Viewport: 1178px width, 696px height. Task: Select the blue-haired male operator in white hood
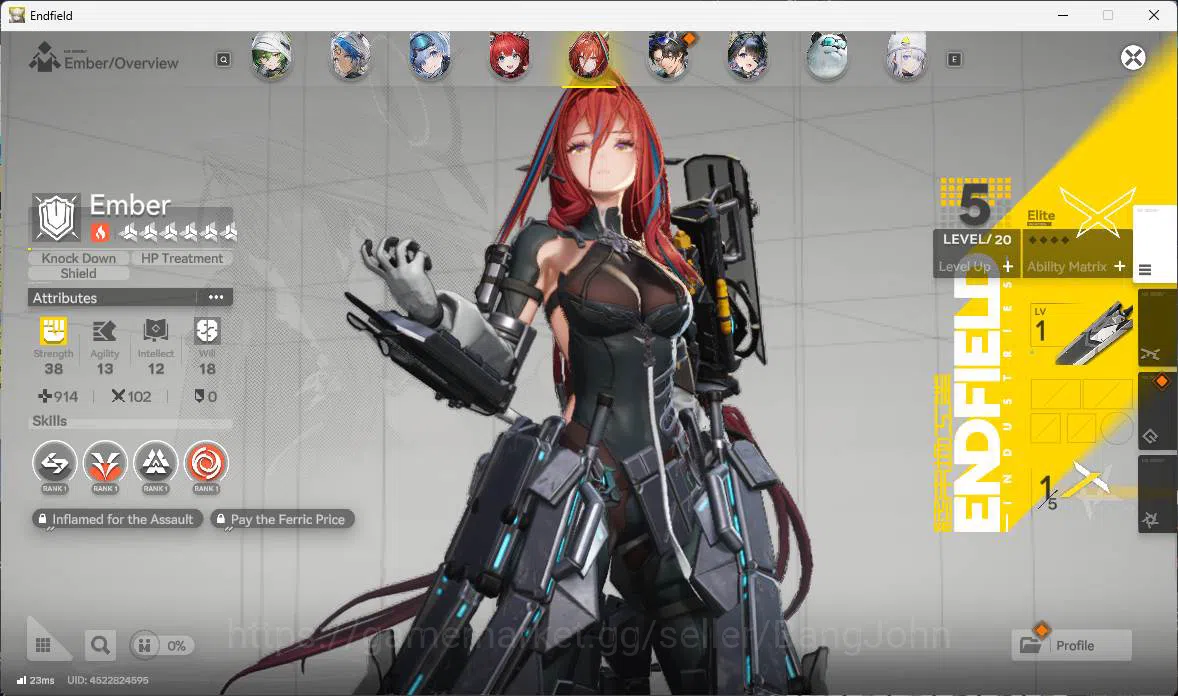tap(351, 56)
